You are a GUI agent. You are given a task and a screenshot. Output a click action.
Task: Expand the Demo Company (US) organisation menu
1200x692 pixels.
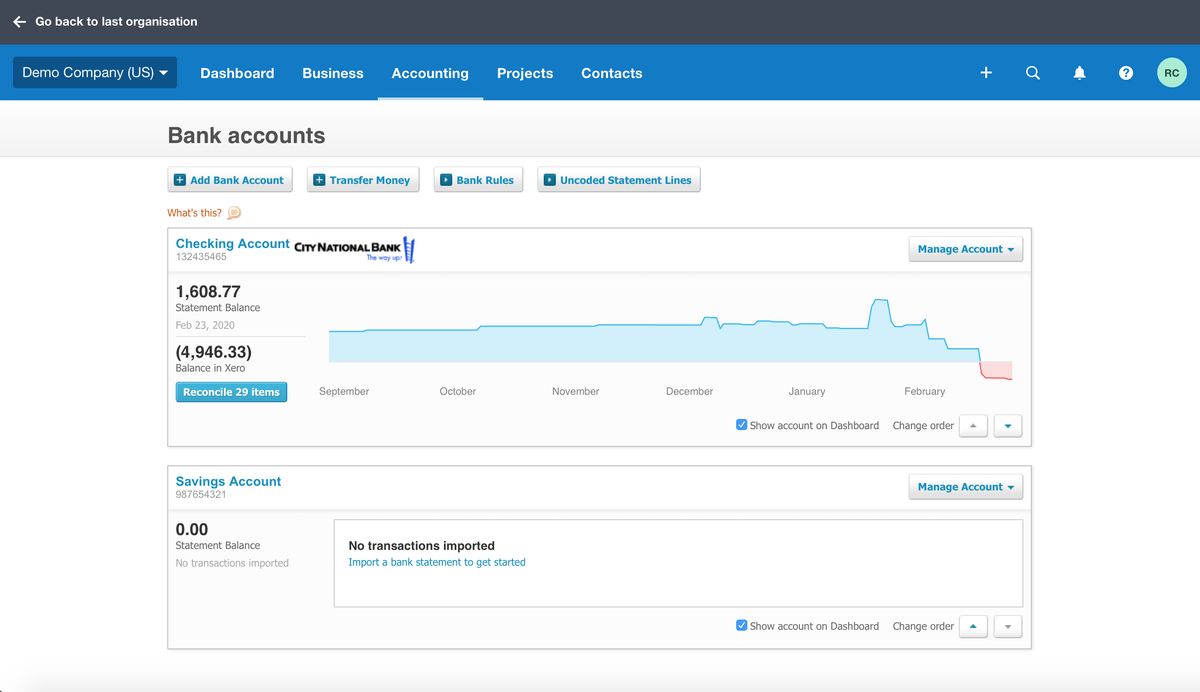click(94, 72)
